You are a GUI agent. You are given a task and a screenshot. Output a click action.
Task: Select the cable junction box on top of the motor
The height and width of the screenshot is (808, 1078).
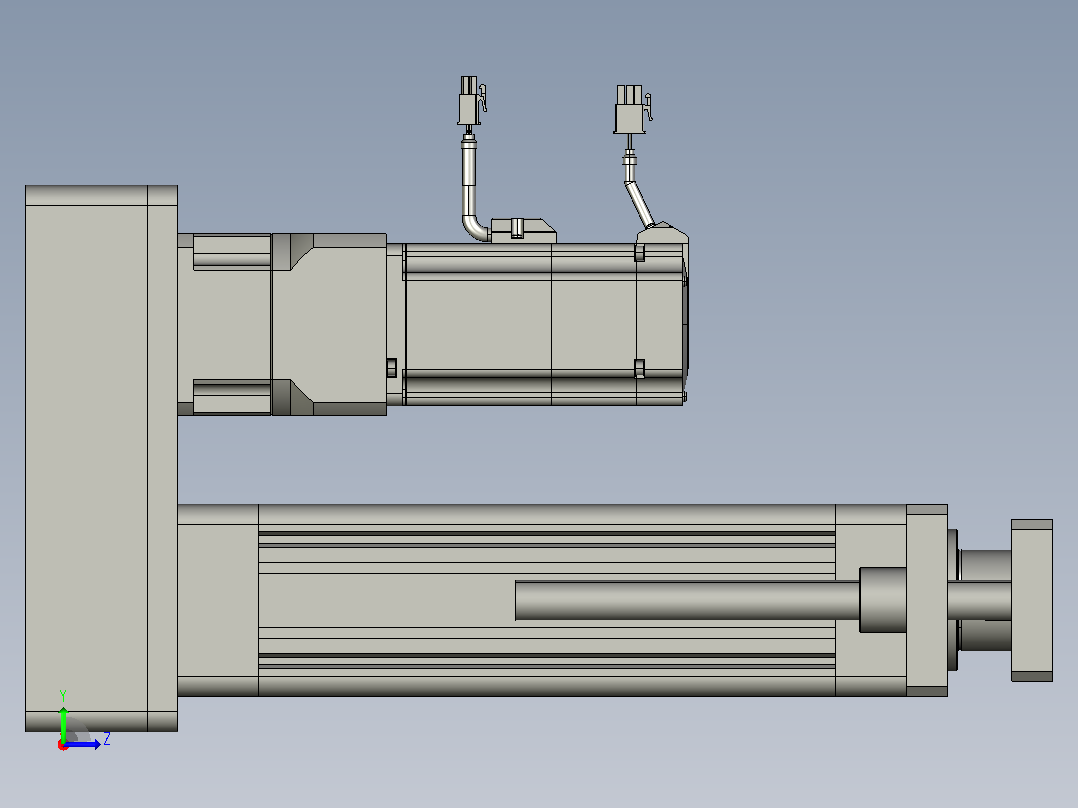click(x=523, y=230)
